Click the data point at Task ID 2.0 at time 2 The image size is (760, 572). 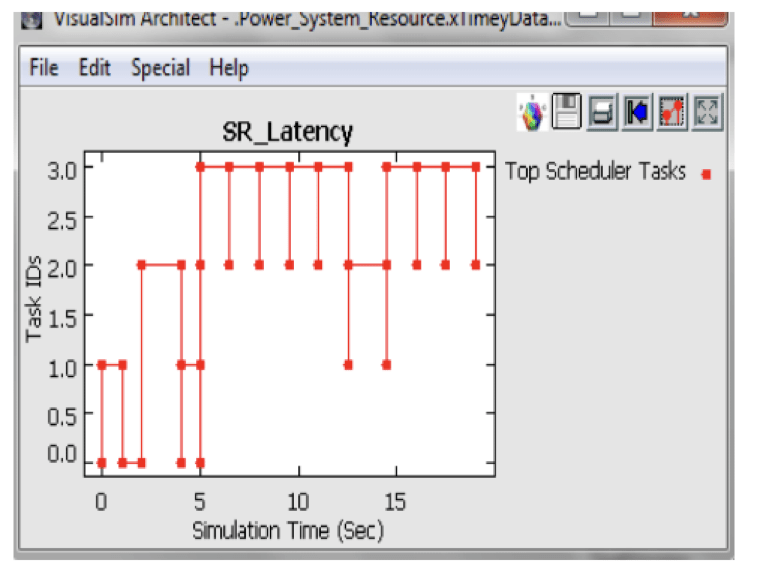[x=142, y=265]
